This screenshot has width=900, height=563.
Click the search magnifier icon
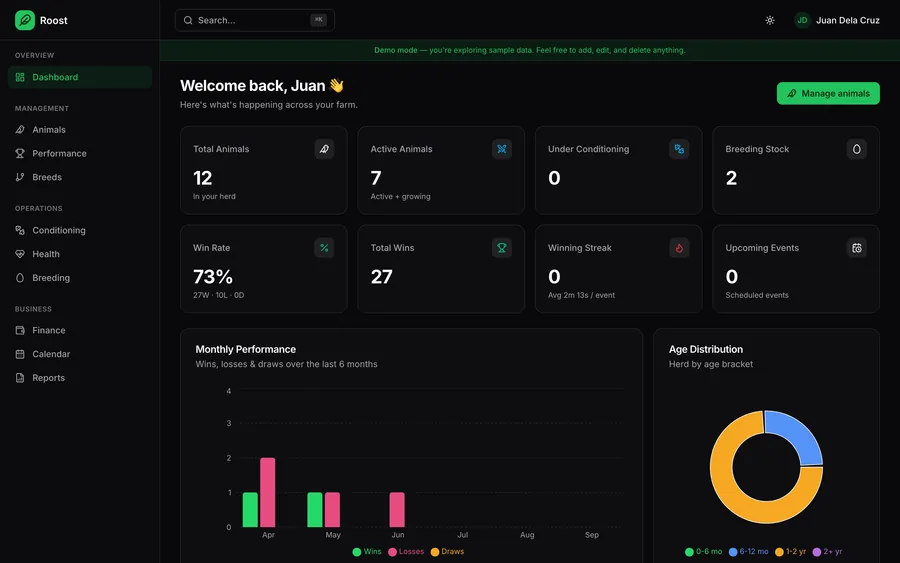click(188, 20)
